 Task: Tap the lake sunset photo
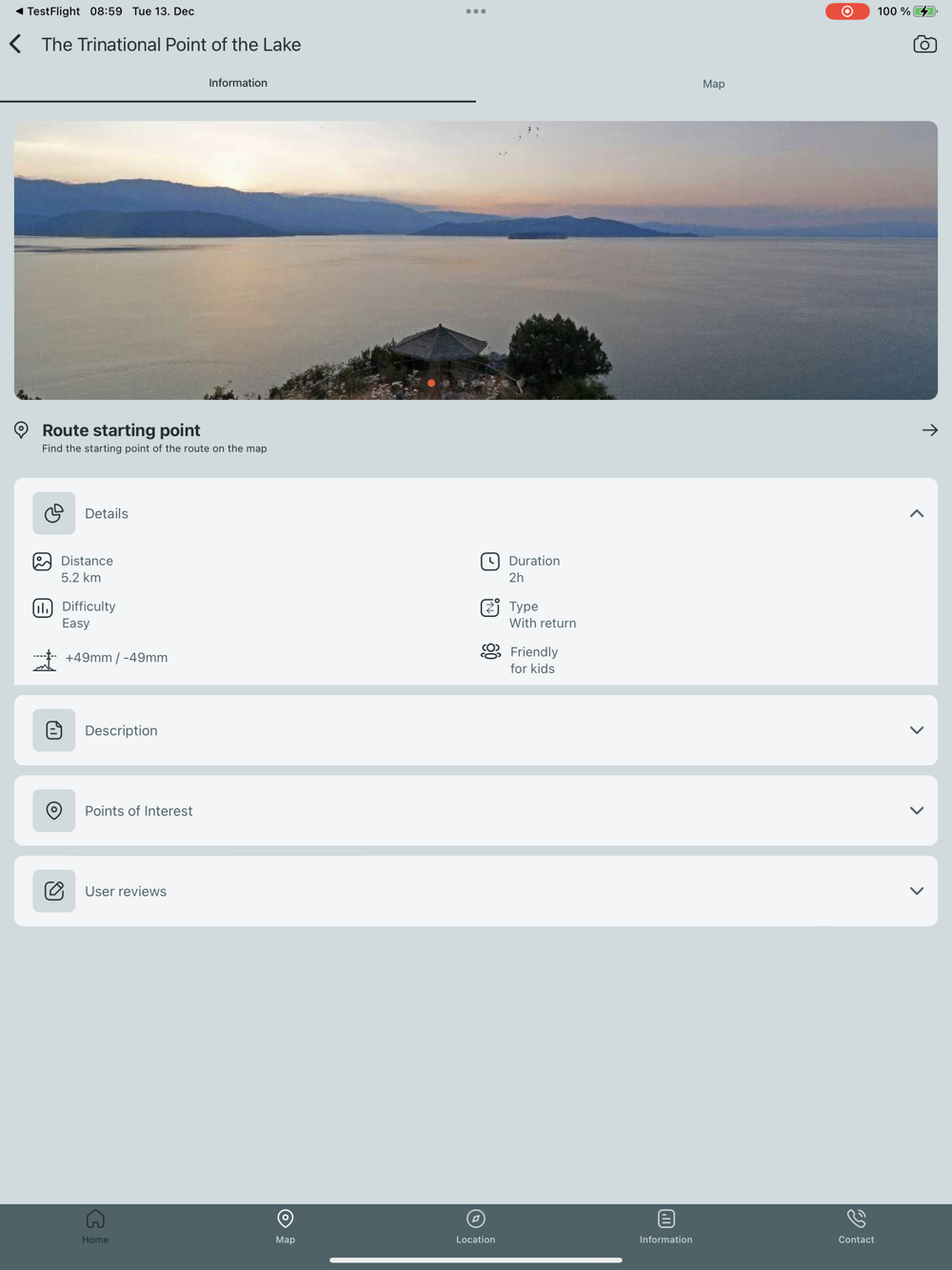click(x=476, y=260)
